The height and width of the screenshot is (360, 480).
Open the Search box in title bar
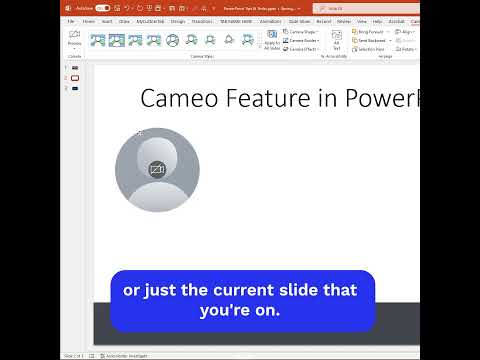(366, 8)
